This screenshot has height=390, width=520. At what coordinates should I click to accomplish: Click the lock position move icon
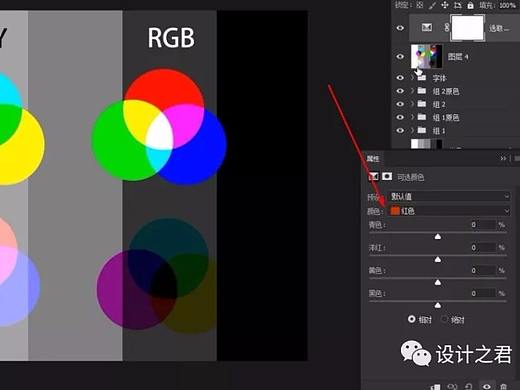tap(445, 5)
